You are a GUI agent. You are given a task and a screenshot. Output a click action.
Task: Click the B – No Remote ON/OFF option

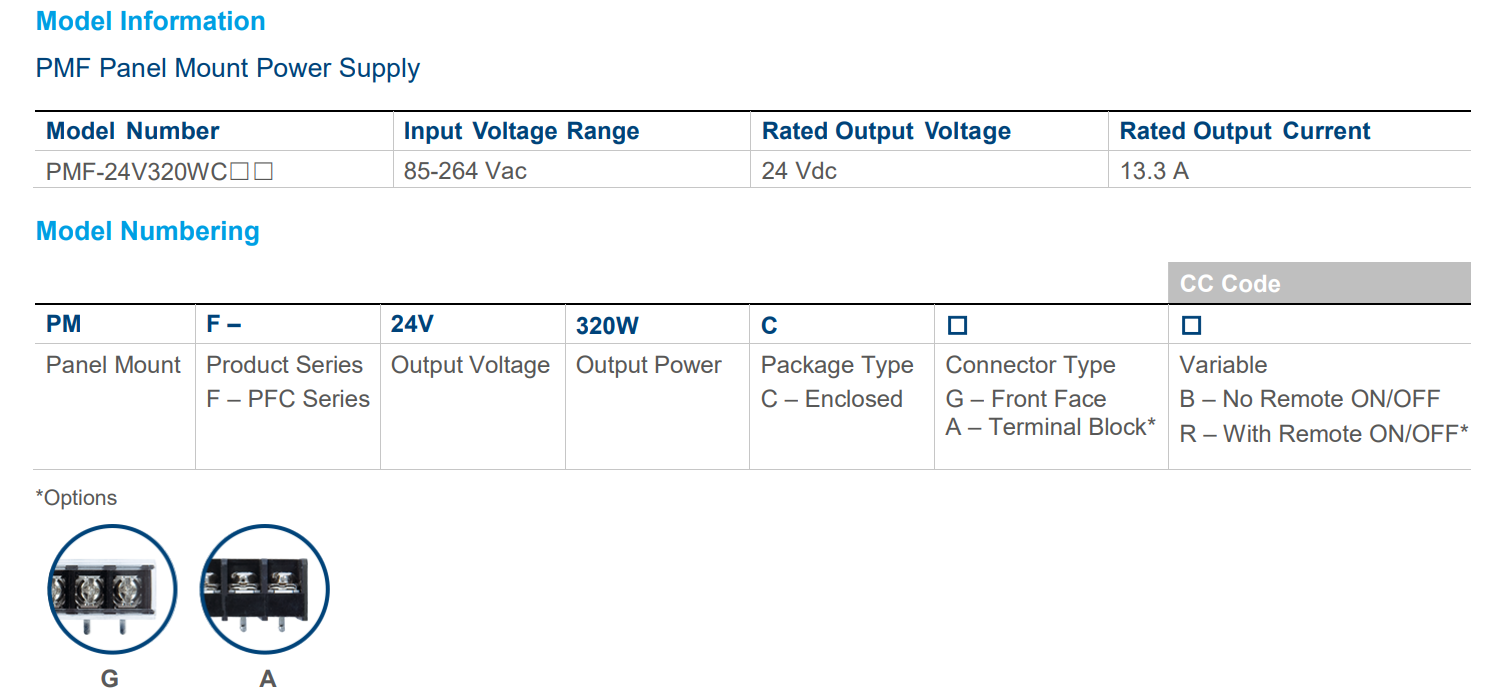tap(1309, 399)
